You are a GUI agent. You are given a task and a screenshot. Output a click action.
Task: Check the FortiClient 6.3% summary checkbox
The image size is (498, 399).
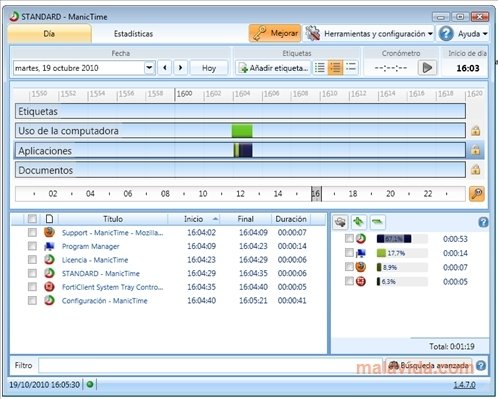349,281
